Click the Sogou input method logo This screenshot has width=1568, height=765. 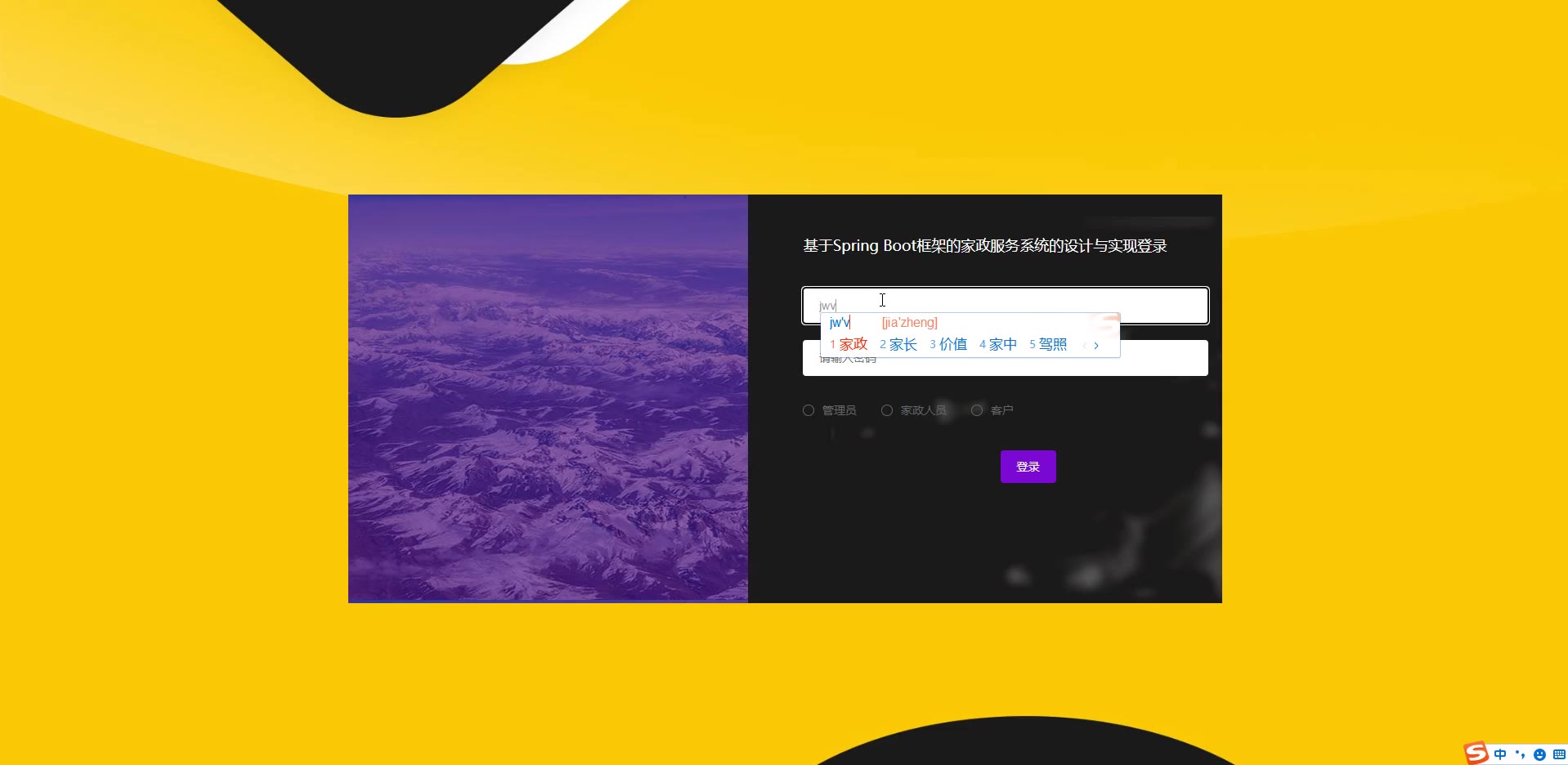1476,753
